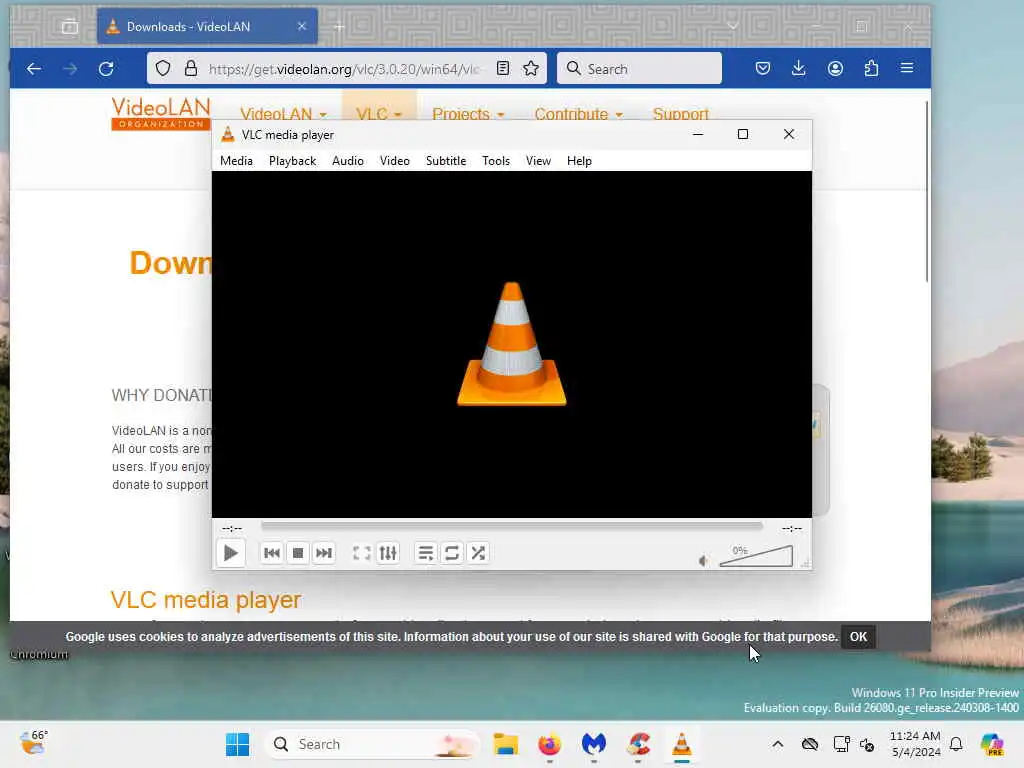Open Firefox tracking protection shield
This screenshot has height=768, width=1024.
163,69
